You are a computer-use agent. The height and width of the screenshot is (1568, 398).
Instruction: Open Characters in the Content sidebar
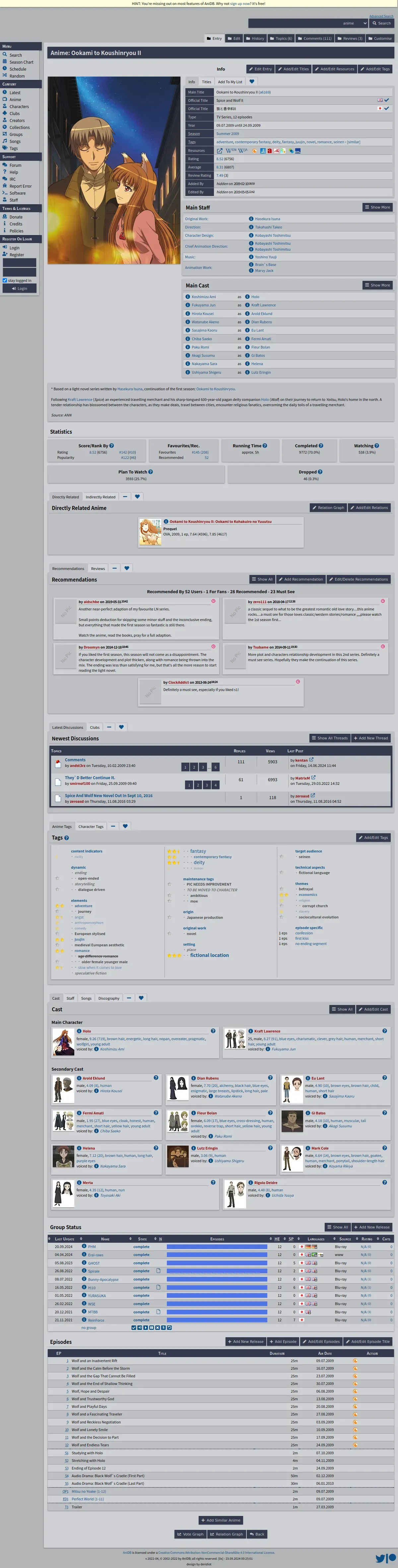tap(19, 106)
